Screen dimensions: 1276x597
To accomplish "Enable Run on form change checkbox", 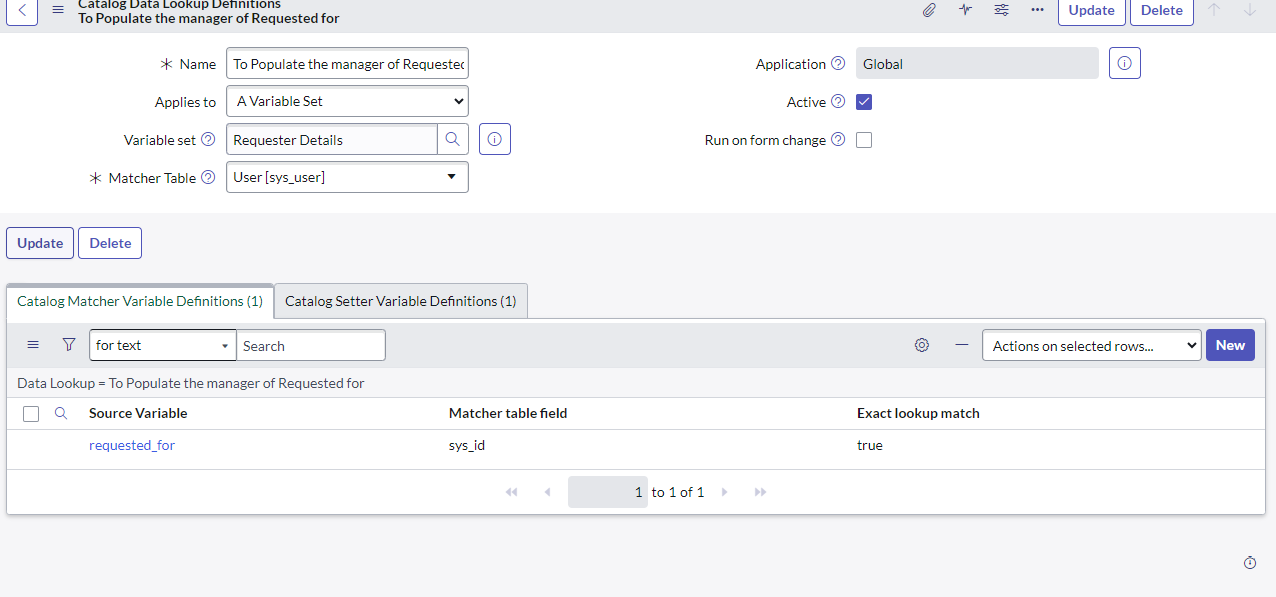I will pos(864,140).
